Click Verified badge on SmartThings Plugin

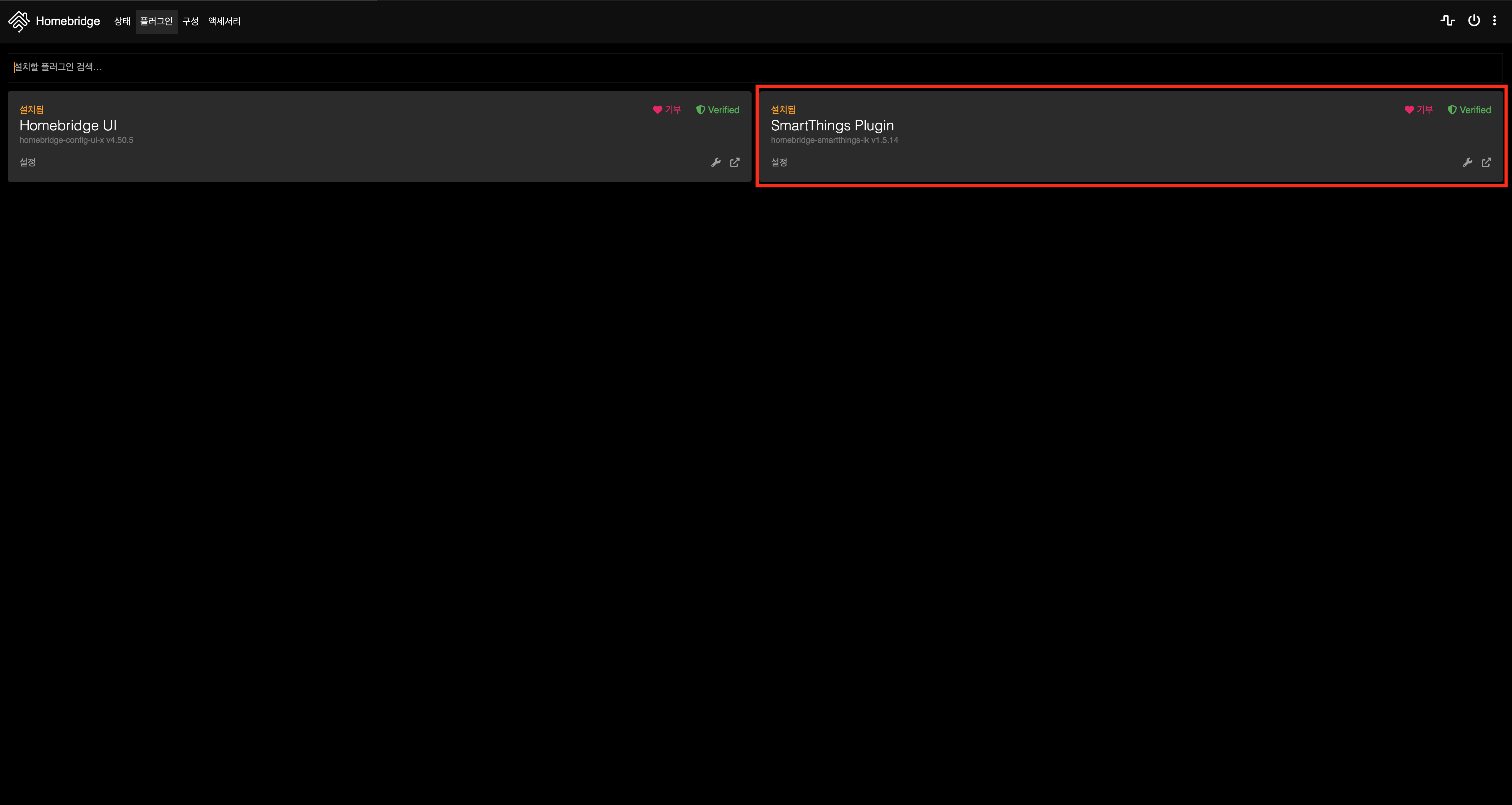(x=1469, y=110)
